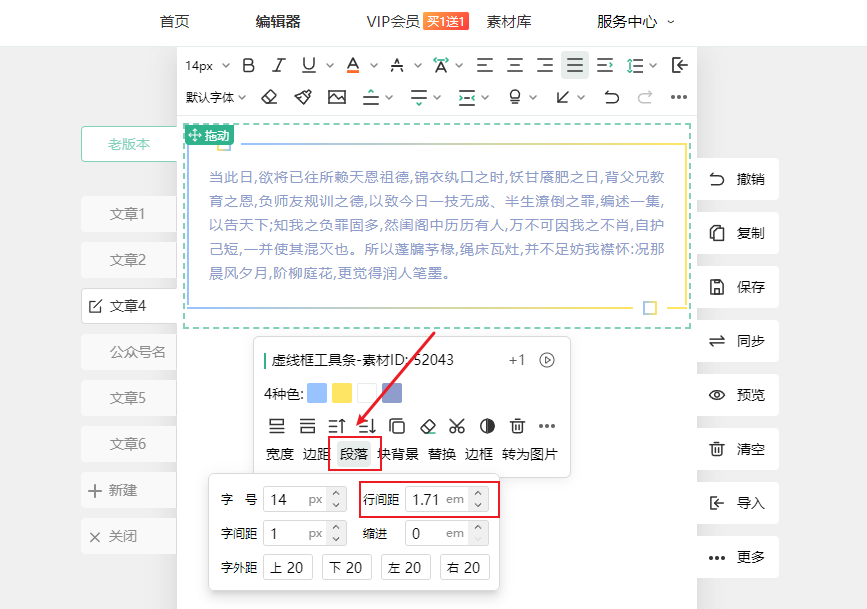Open VIP会员 page

tap(393, 22)
